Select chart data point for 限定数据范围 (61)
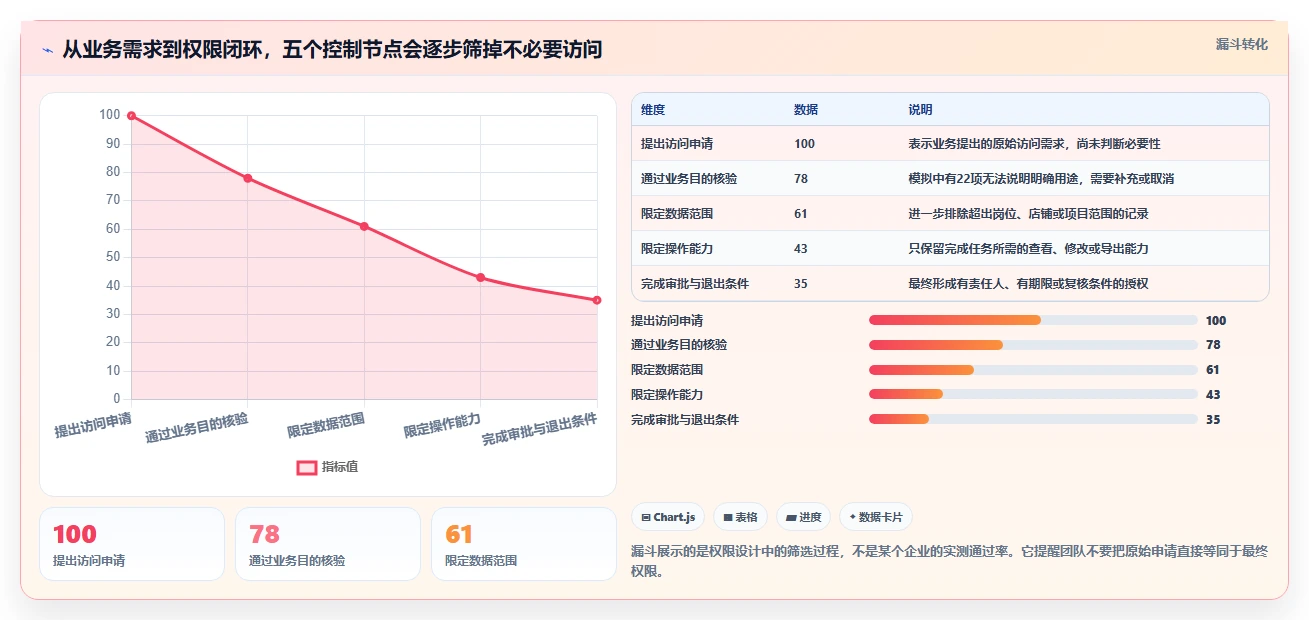The height and width of the screenshot is (620, 1309). pyautogui.click(x=364, y=226)
